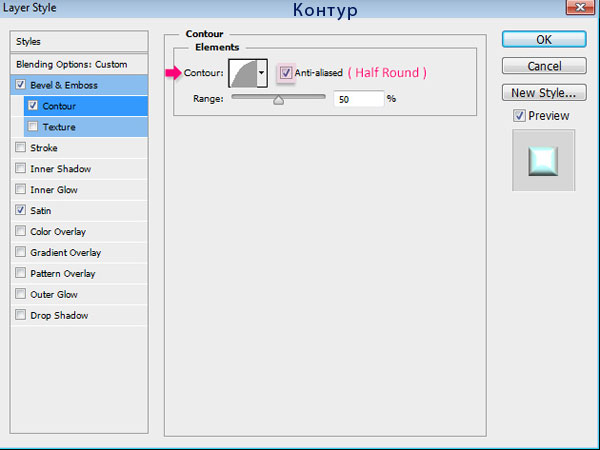The image size is (600, 450).
Task: Enable the Inner Shadow checkbox
Action: coord(21,168)
